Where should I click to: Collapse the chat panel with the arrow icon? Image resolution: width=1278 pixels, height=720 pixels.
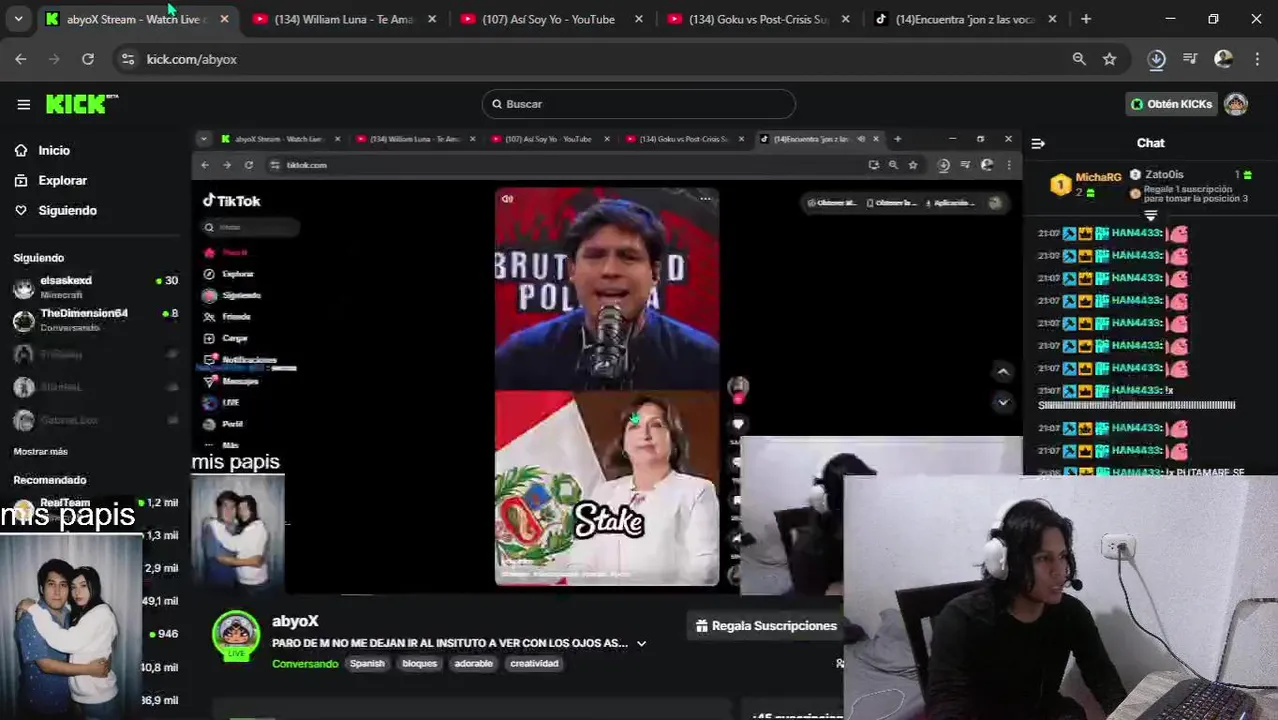tap(1038, 143)
